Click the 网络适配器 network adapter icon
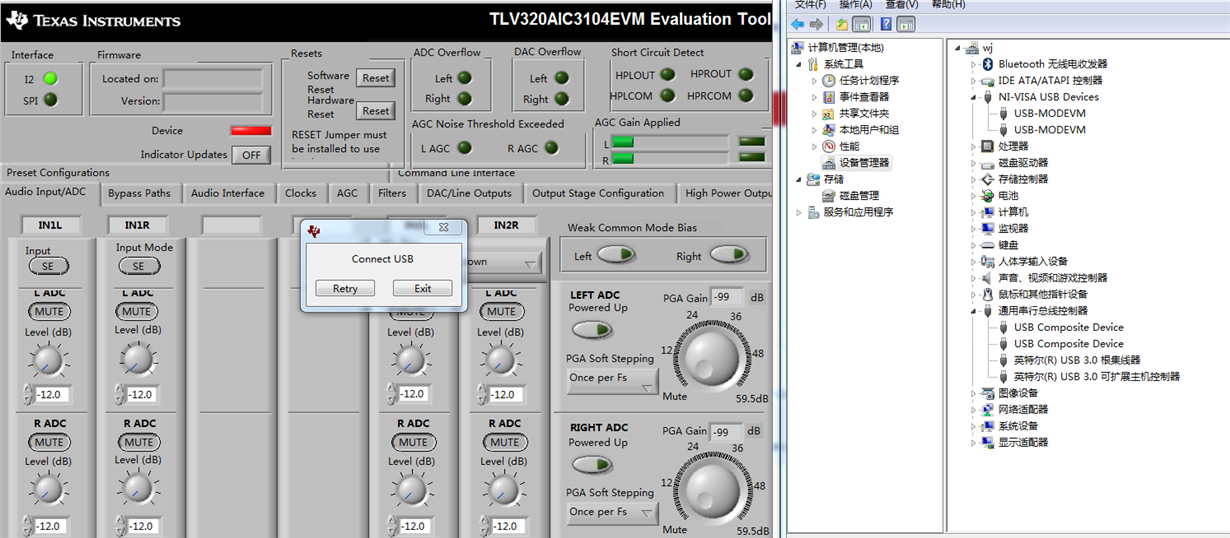 (988, 409)
